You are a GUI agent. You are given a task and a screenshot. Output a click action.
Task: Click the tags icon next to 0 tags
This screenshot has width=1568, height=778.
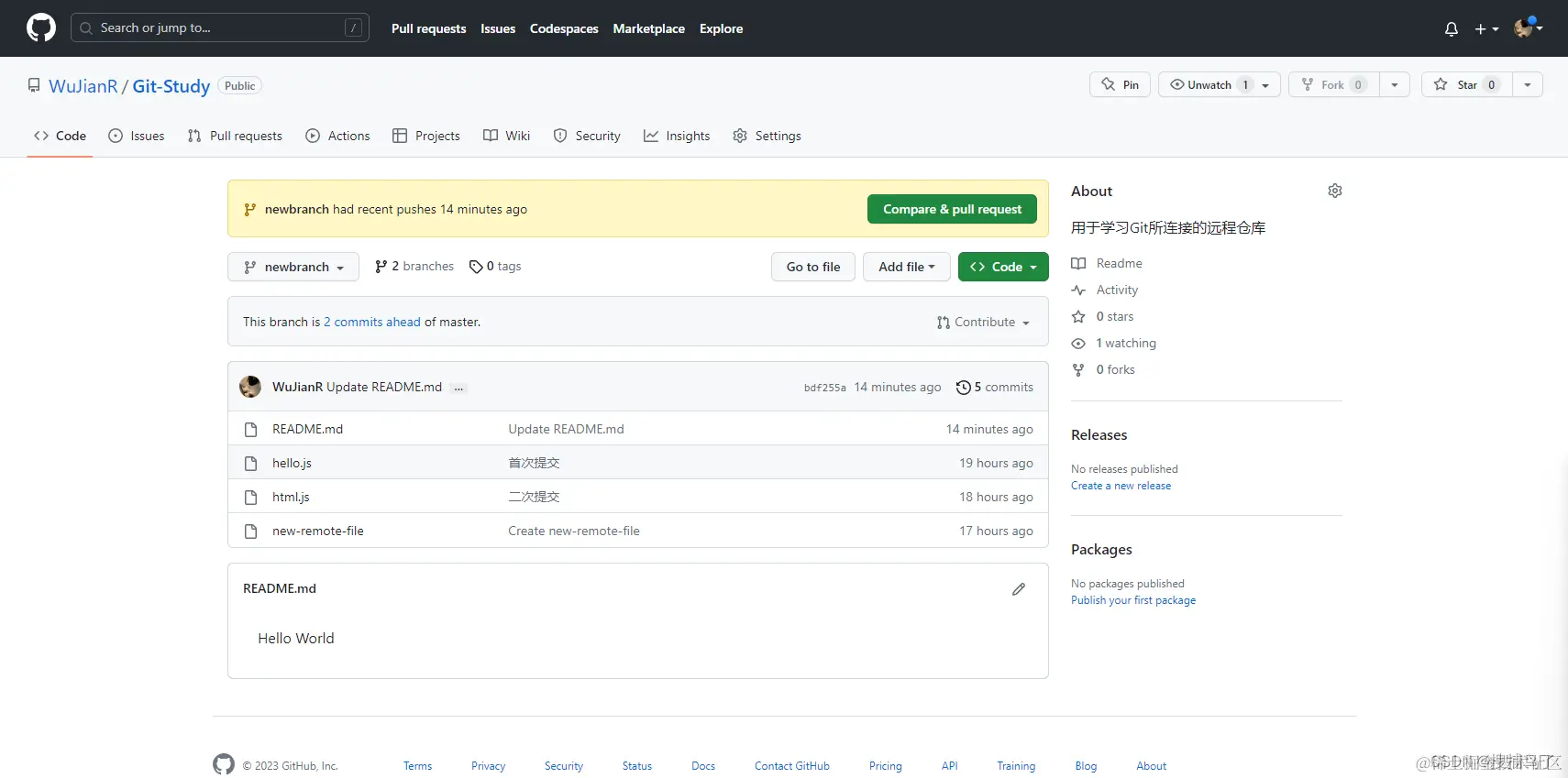(476, 267)
